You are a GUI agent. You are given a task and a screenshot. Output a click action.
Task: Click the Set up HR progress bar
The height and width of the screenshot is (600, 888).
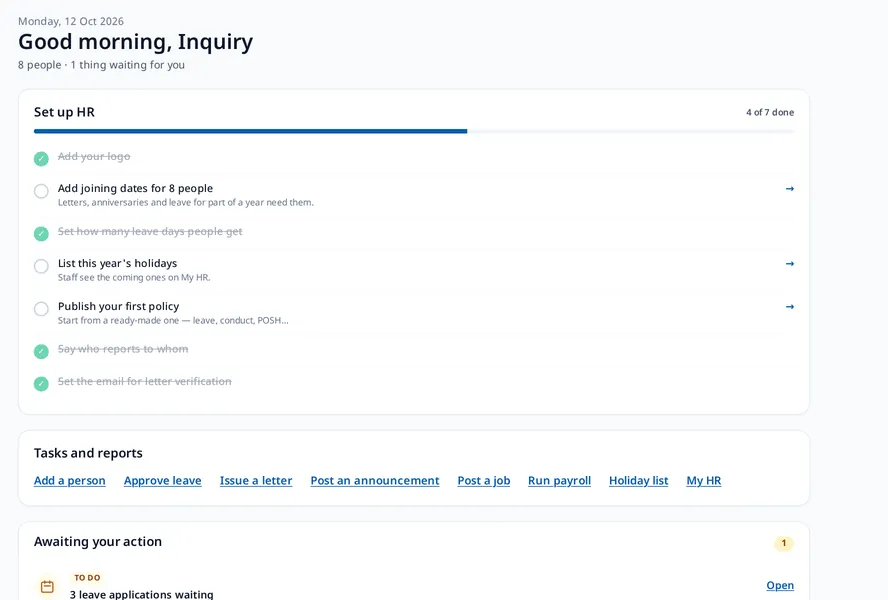414,131
